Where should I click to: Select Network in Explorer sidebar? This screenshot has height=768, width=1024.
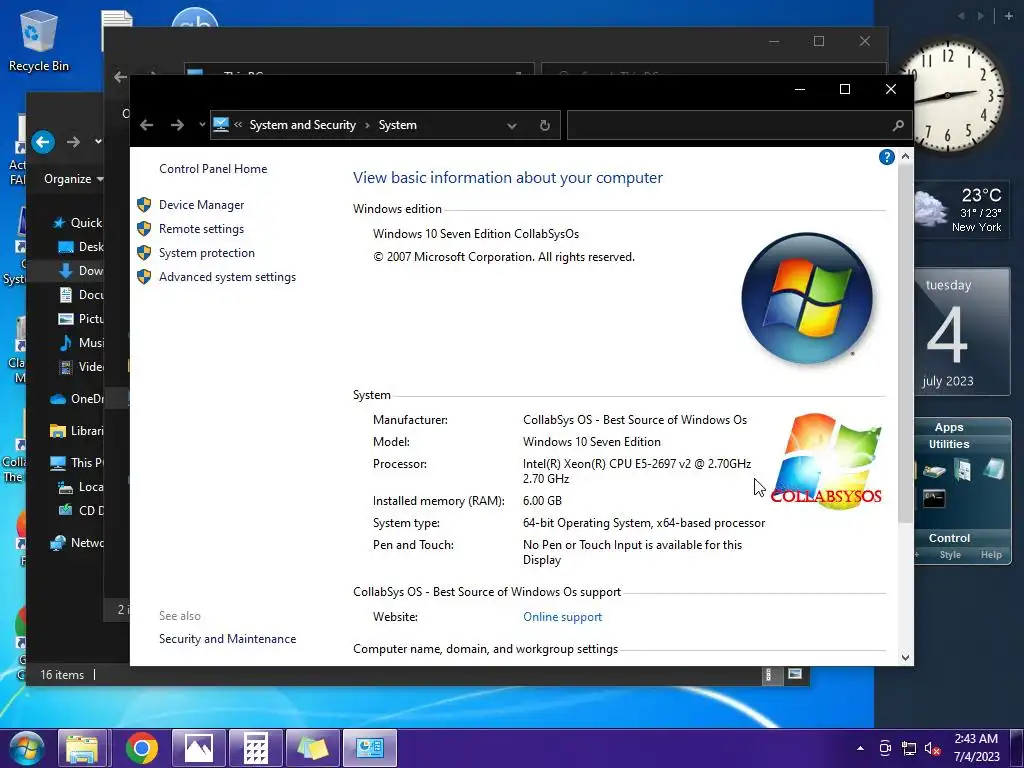tap(77, 543)
